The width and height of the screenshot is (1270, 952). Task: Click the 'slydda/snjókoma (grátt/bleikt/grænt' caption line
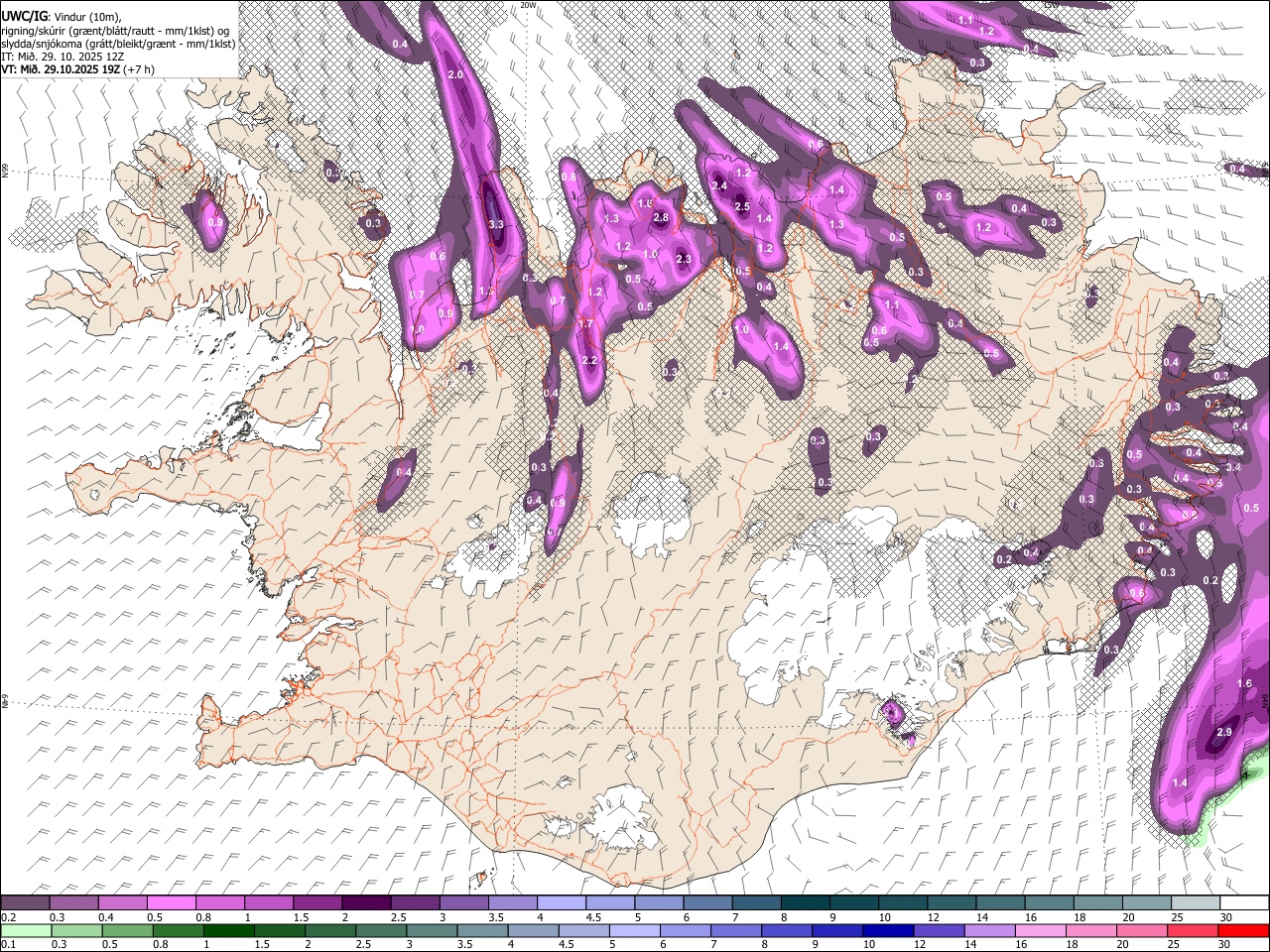[118, 44]
